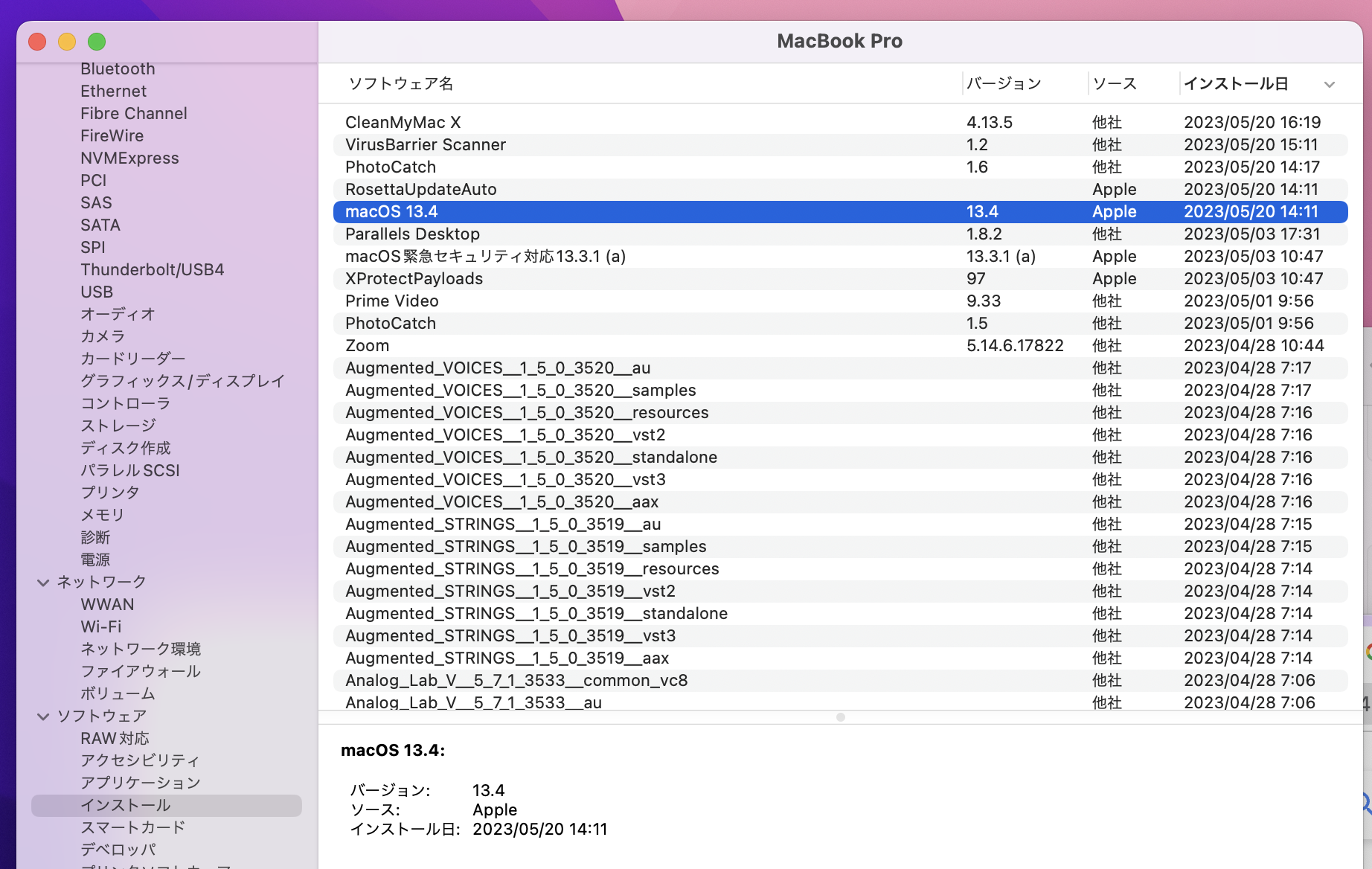This screenshot has height=869, width=1372.
Task: Select ファイアウォール in the sidebar
Action: [140, 671]
